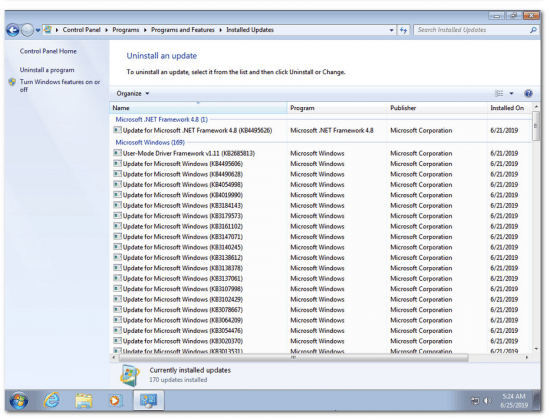The image size is (550, 420).
Task: Select Programs and Features breadcrumb
Action: (x=182, y=30)
